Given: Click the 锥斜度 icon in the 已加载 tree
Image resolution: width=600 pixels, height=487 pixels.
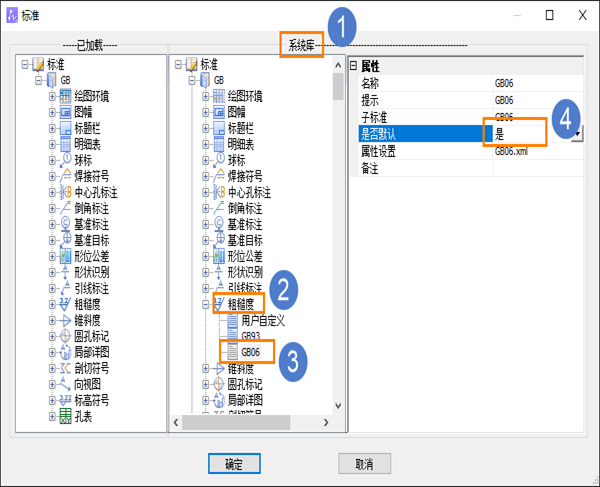Looking at the screenshot, I should (x=65, y=320).
